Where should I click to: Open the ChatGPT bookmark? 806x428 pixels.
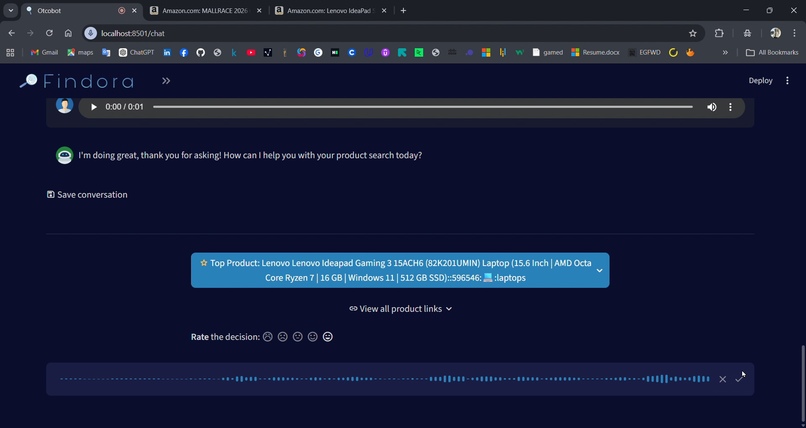pos(136,52)
